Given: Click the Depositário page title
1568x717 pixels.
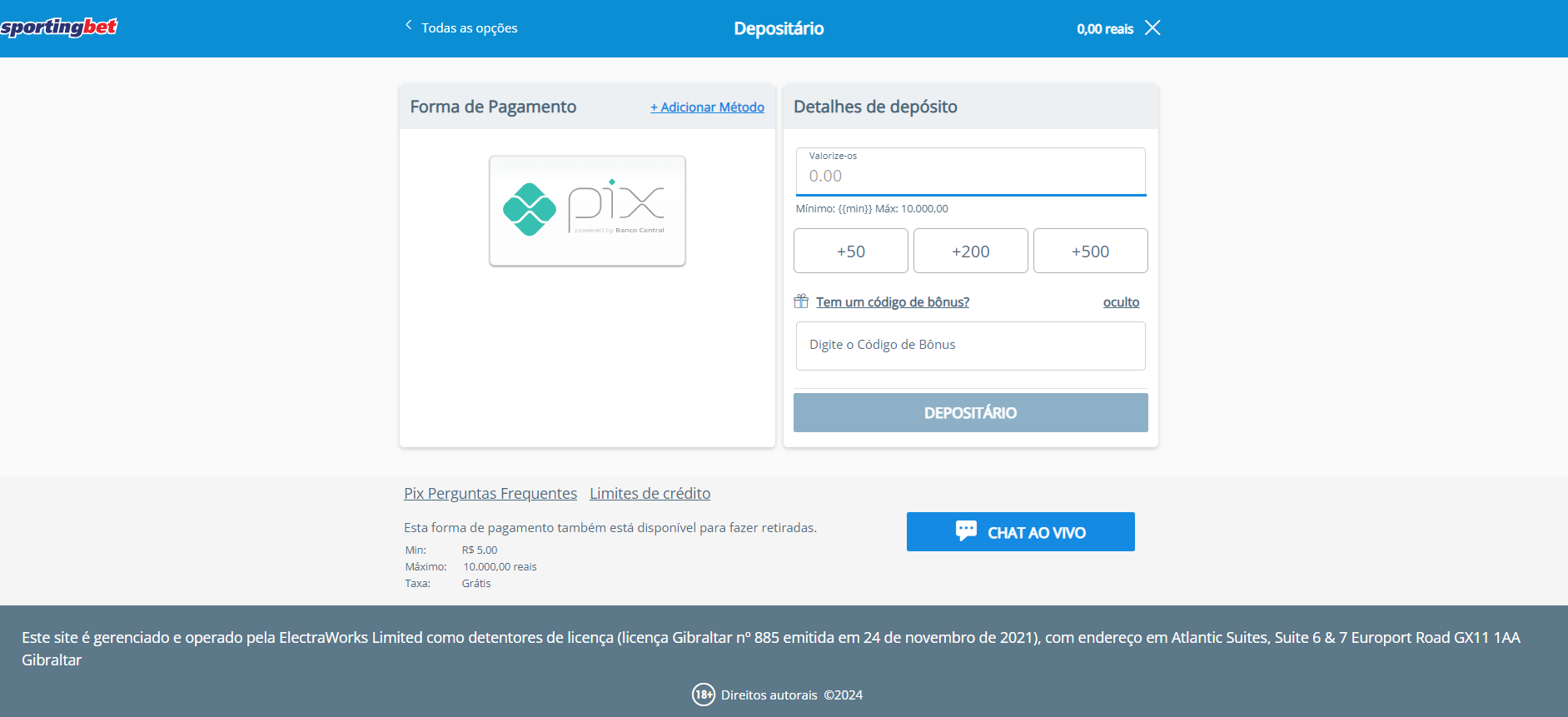Looking at the screenshot, I should click(779, 28).
